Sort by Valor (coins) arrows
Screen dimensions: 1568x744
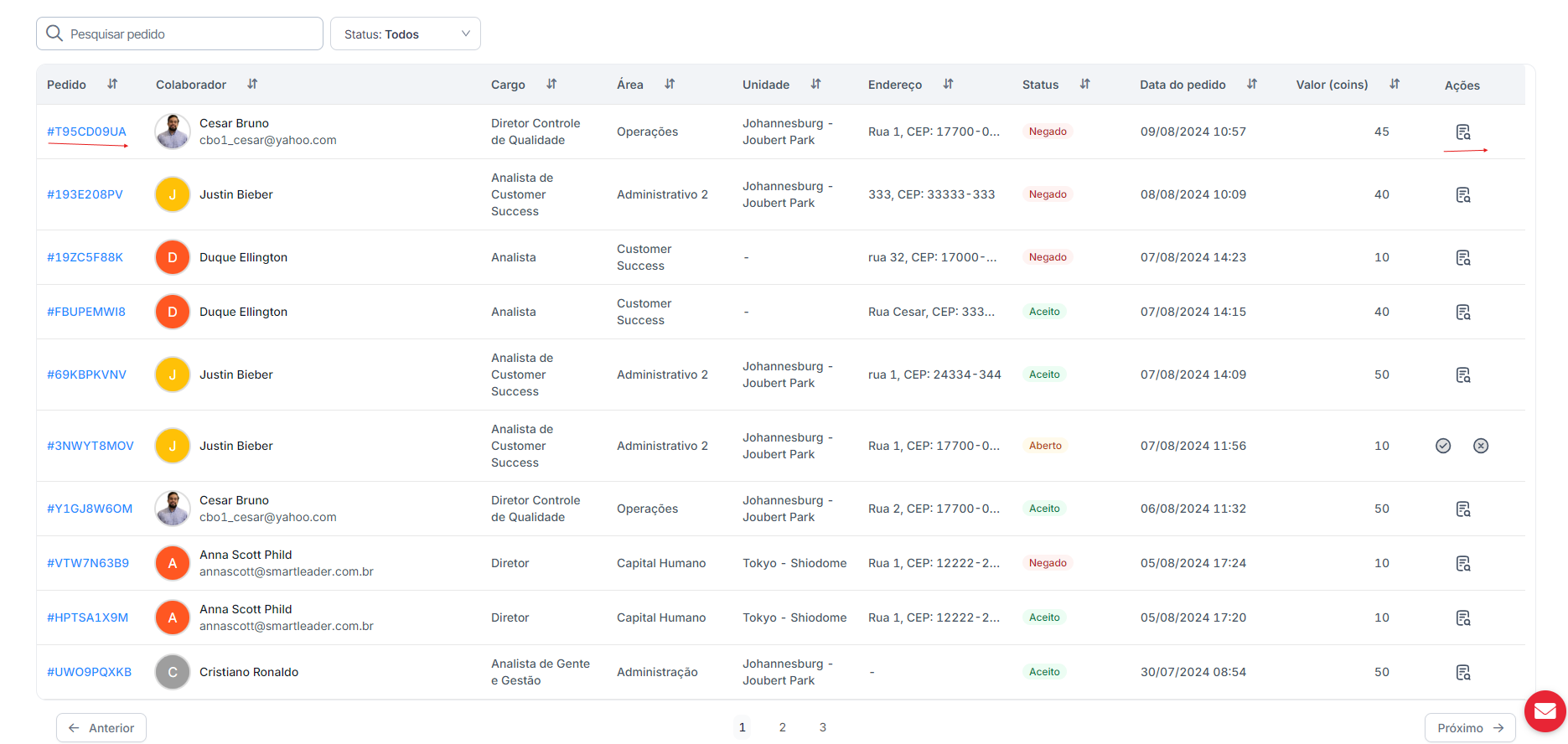point(1395,84)
